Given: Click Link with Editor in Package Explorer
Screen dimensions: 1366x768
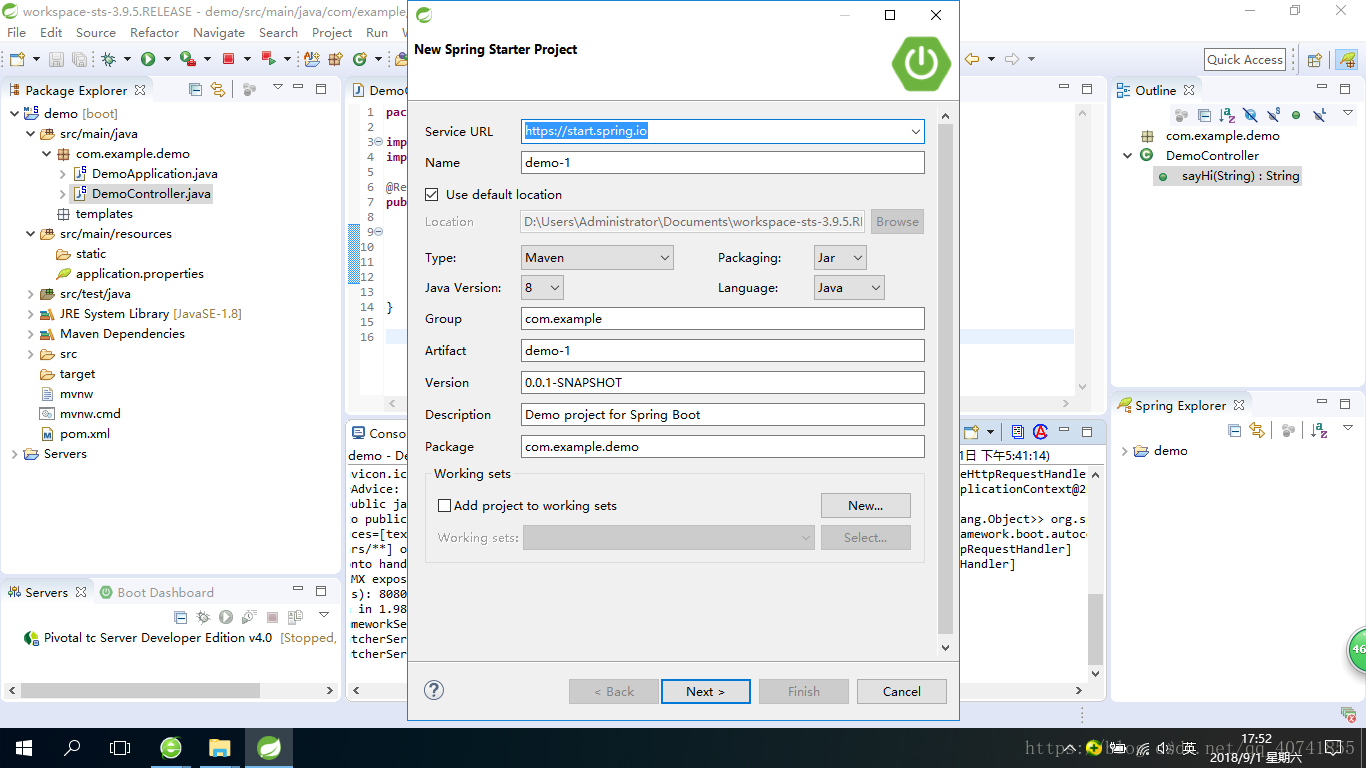Looking at the screenshot, I should coord(217,89).
